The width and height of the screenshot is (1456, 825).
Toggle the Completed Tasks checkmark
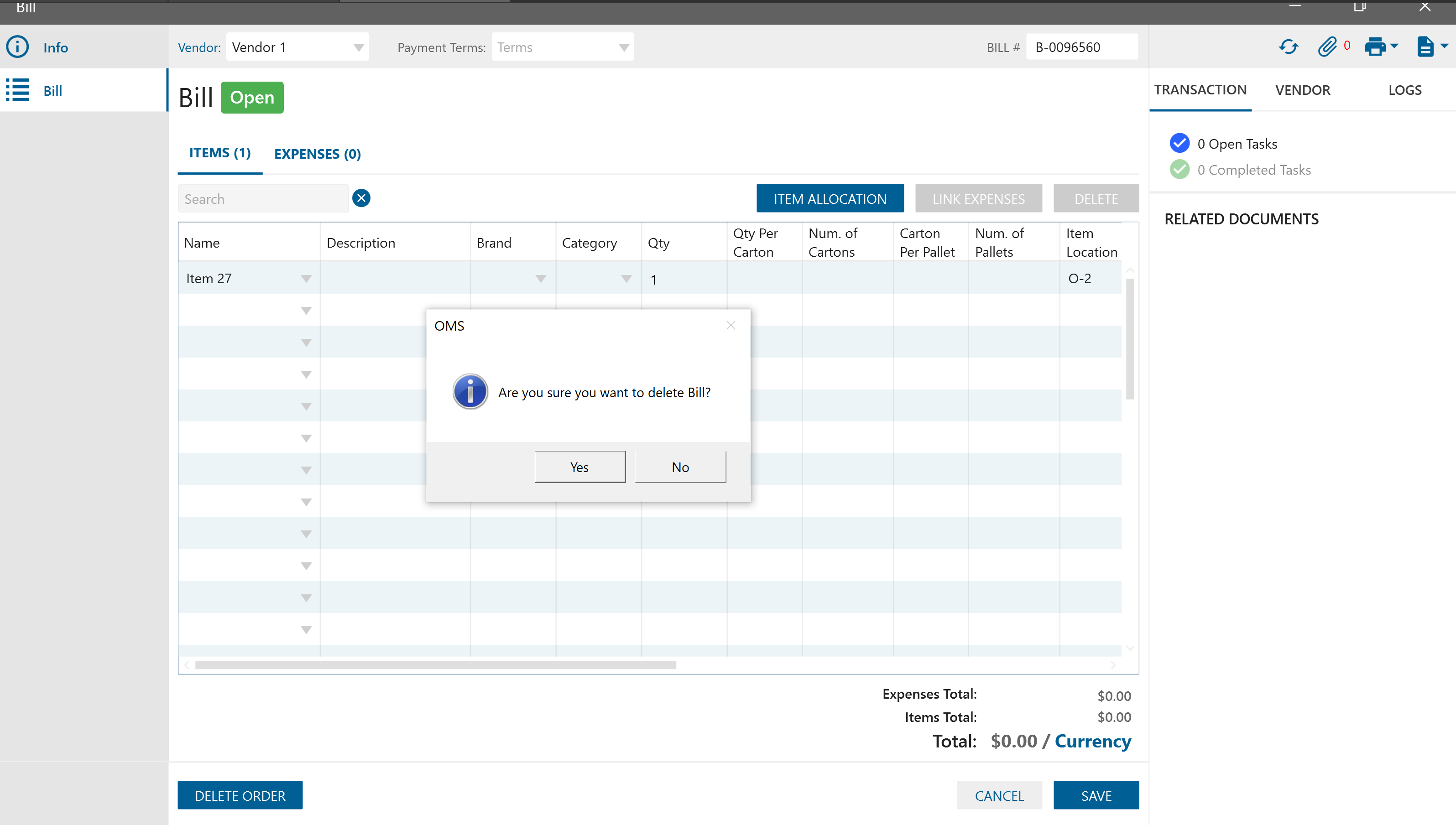click(x=1179, y=169)
